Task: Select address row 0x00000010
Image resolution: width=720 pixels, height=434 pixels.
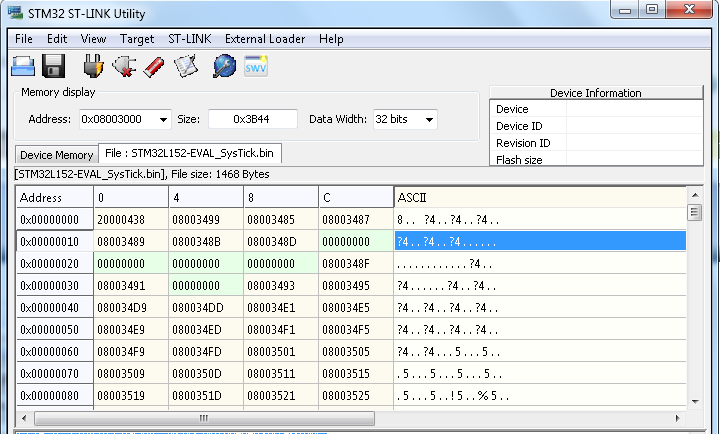Action: click(x=55, y=242)
